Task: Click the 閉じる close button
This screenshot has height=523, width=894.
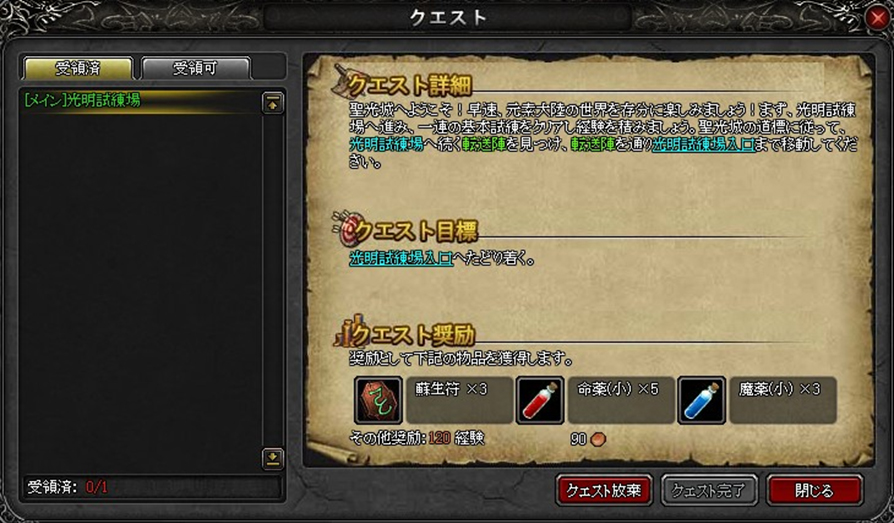Action: pos(814,490)
